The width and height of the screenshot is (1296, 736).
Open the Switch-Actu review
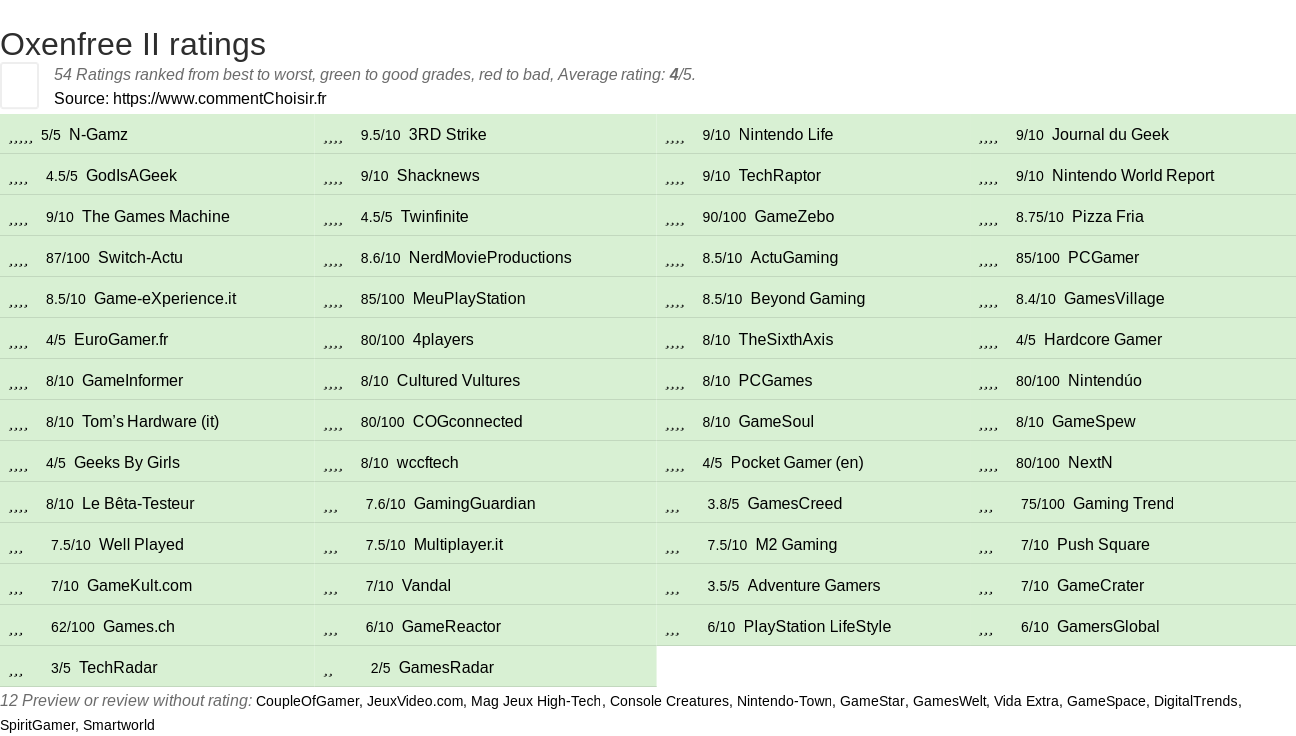pos(140,257)
